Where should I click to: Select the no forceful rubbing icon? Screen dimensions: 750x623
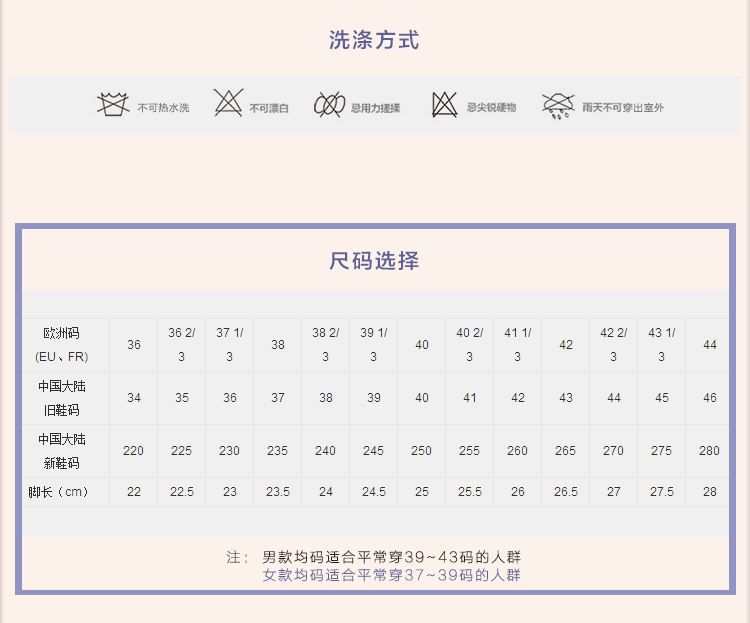pos(329,104)
